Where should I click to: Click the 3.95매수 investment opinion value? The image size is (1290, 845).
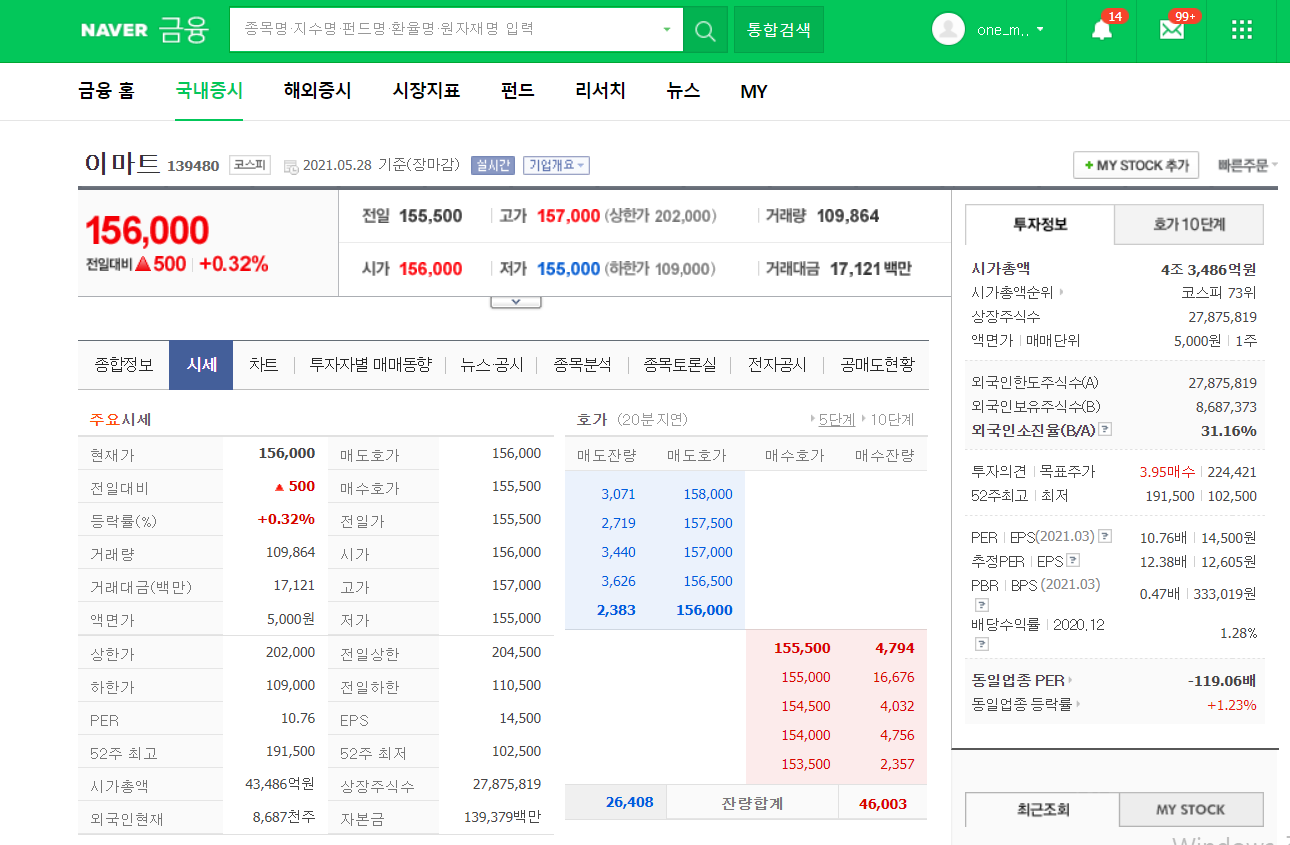point(1167,472)
